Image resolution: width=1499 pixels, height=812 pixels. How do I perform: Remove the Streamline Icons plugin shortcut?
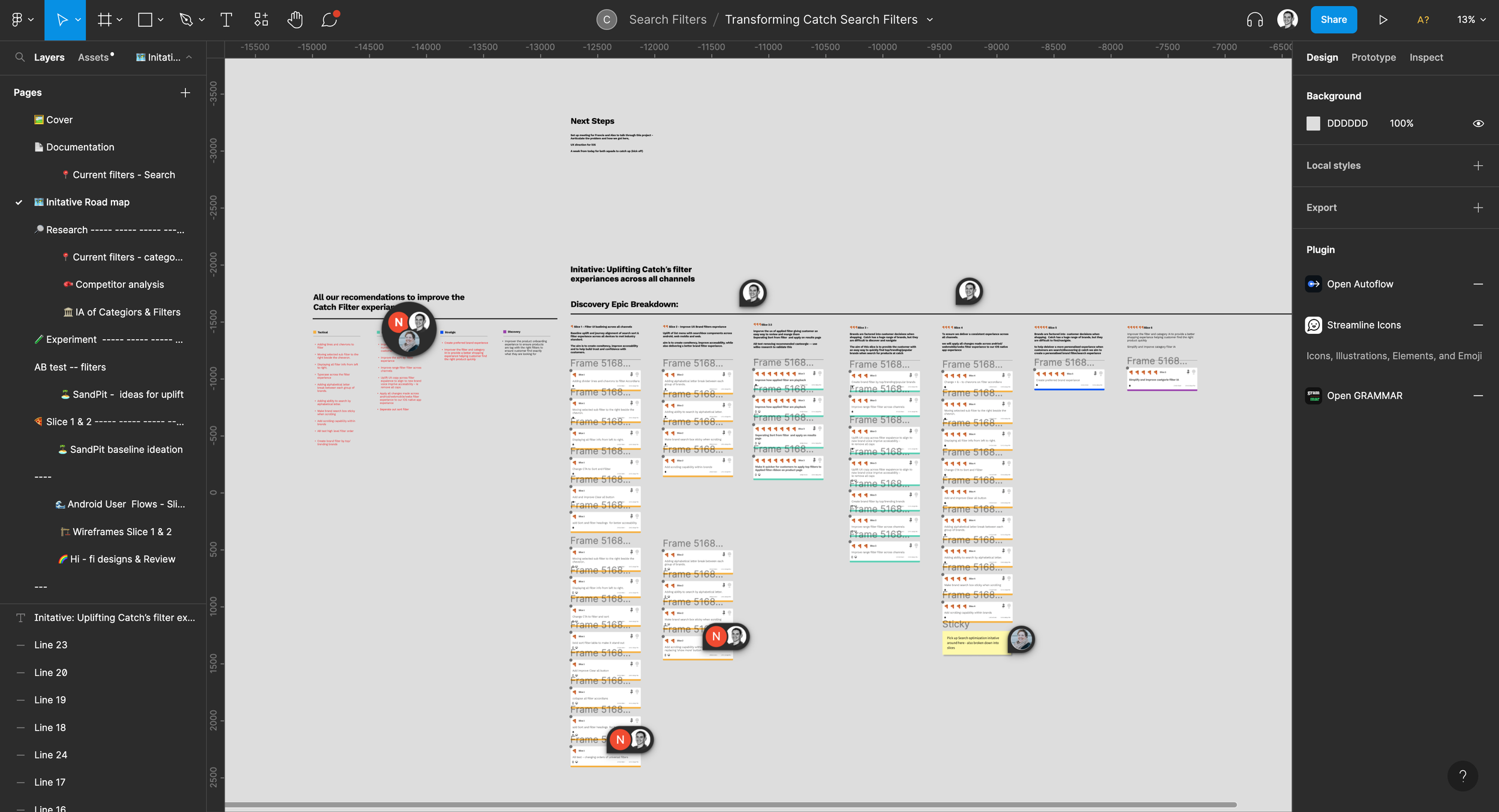click(1478, 325)
